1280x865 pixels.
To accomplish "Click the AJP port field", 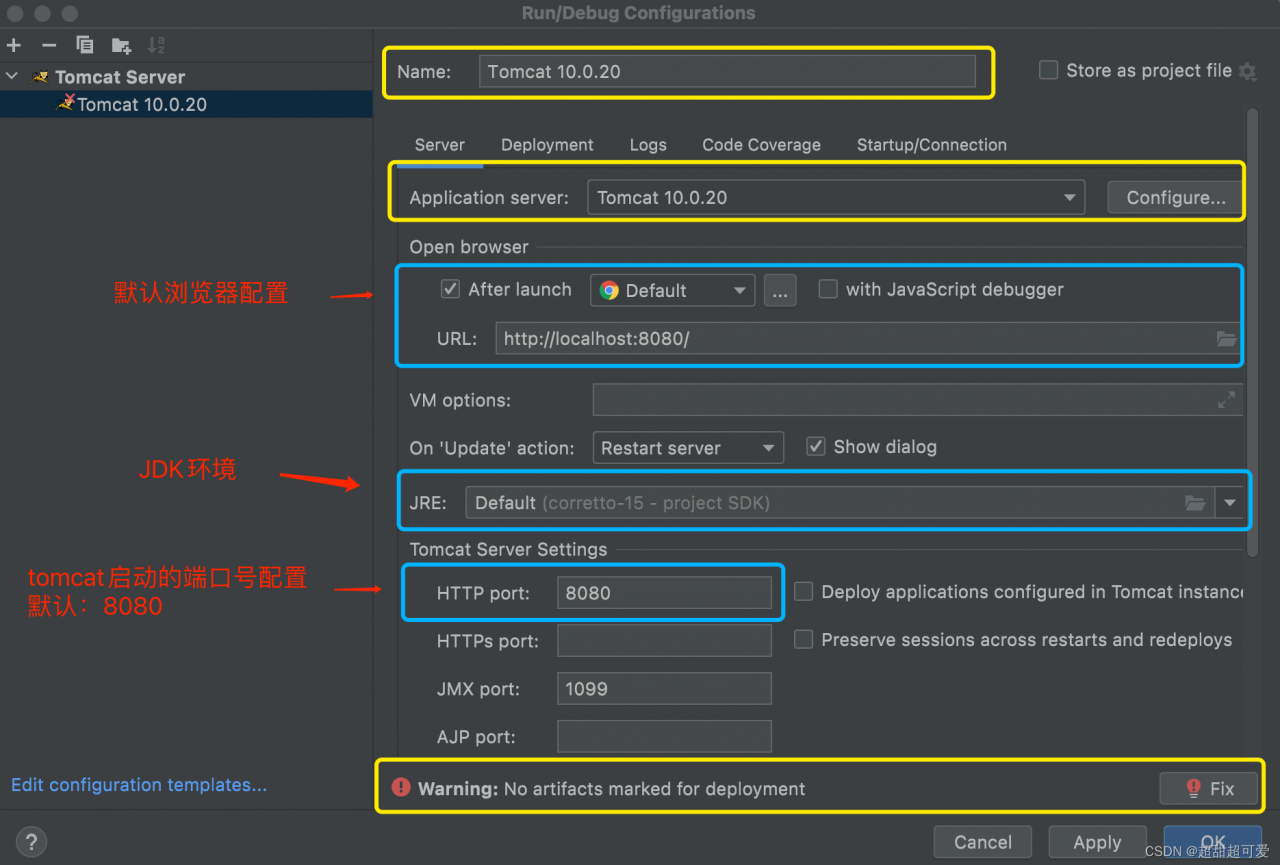I will click(x=664, y=736).
